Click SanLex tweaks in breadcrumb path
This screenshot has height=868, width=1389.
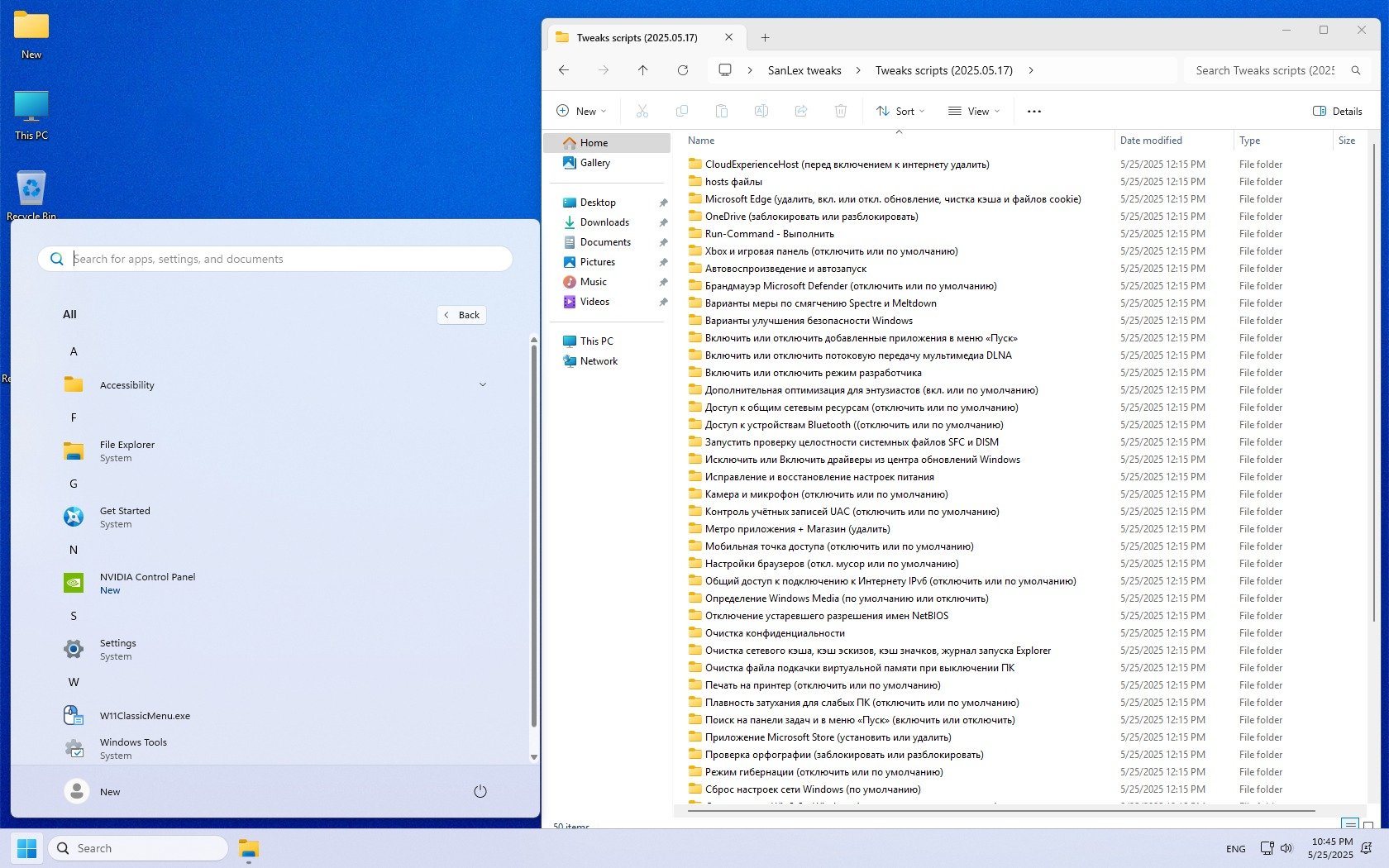tap(804, 70)
